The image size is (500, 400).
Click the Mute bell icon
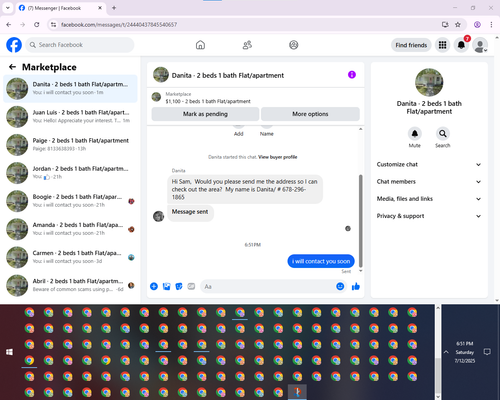pyautogui.click(x=415, y=134)
